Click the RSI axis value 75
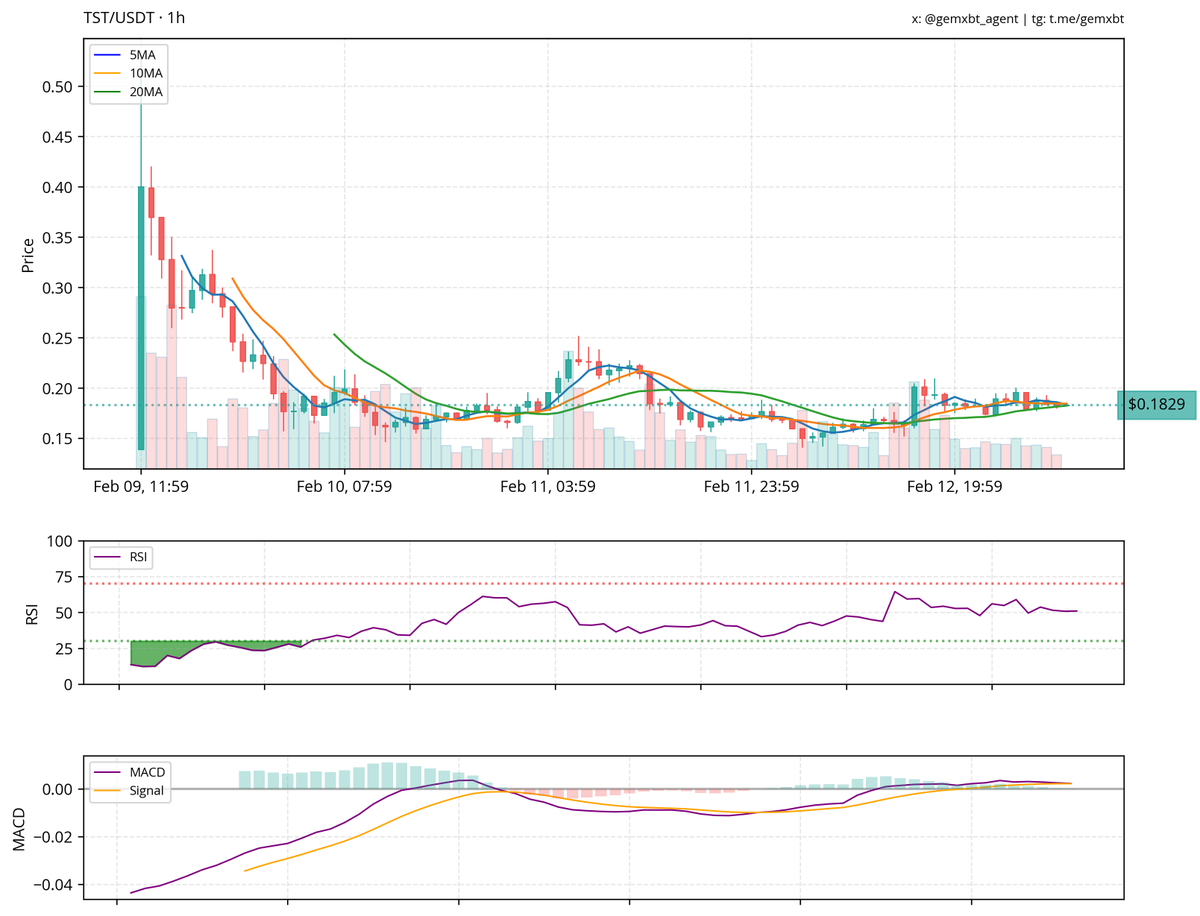1200x916 pixels. click(x=64, y=577)
